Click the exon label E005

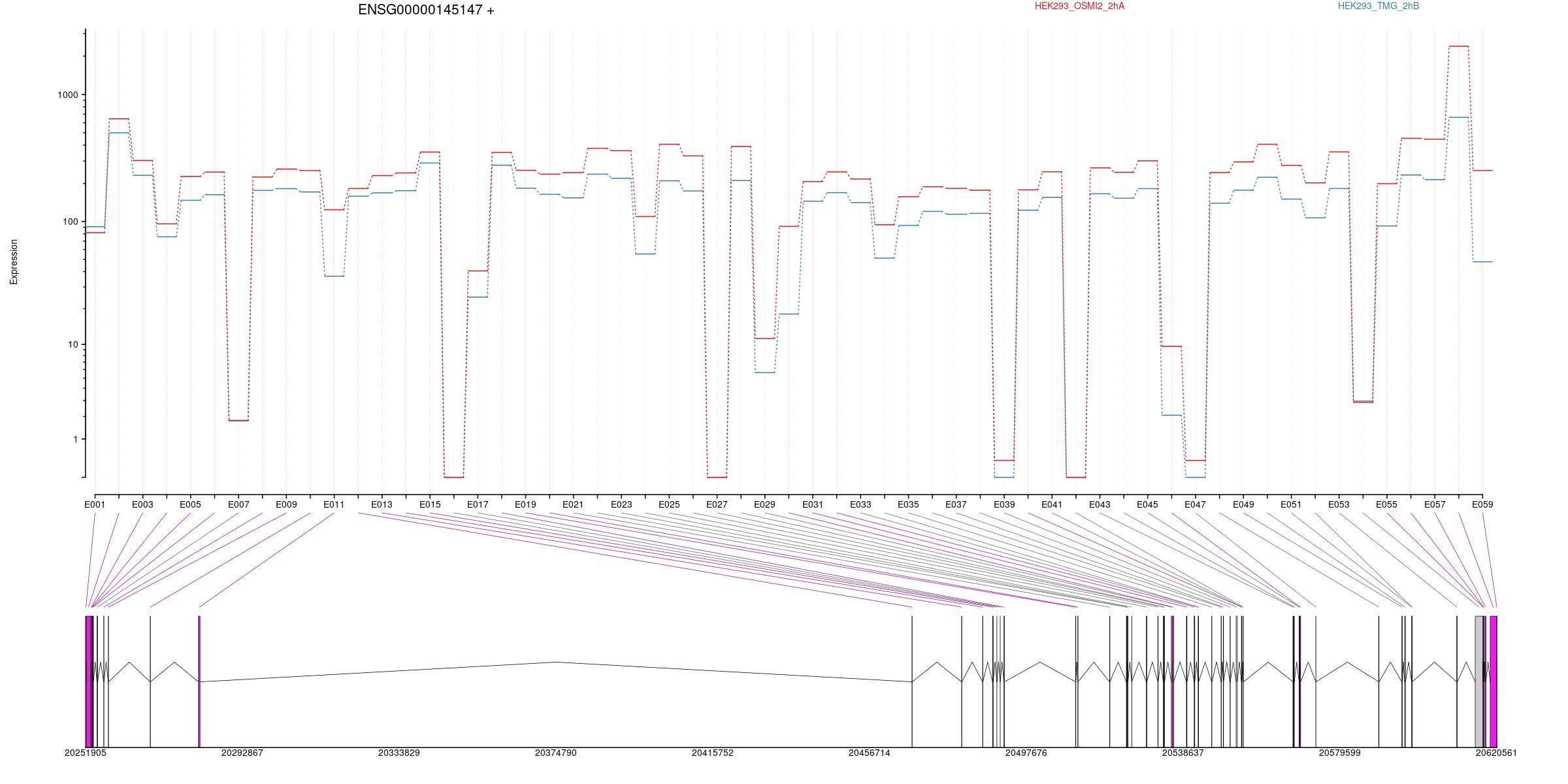tap(190, 504)
